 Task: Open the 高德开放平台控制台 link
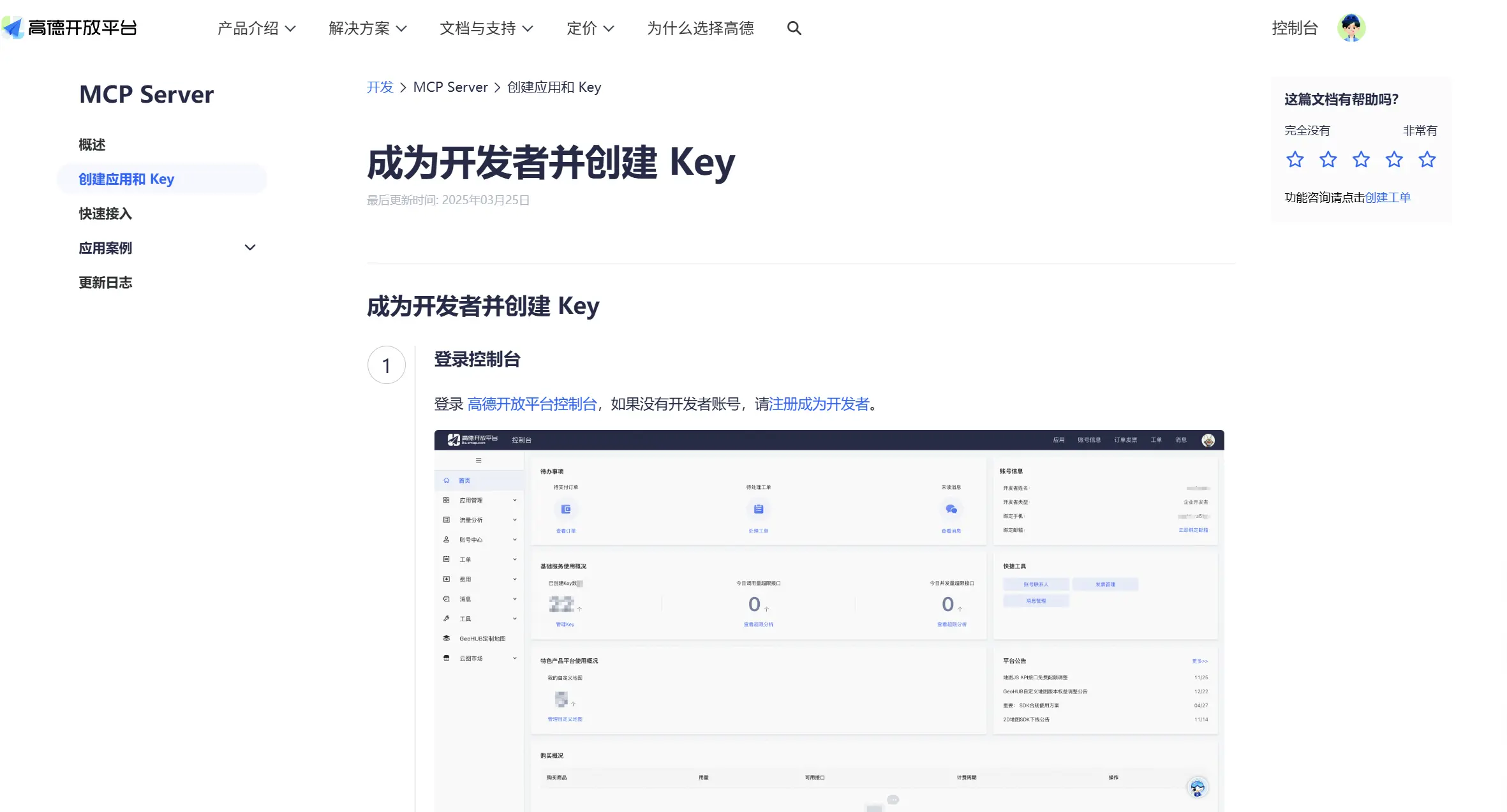pyautogui.click(x=532, y=404)
